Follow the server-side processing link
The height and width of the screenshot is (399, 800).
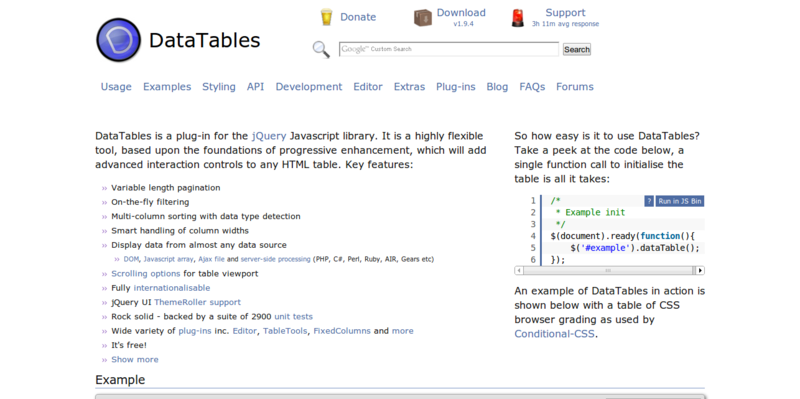coord(276,259)
